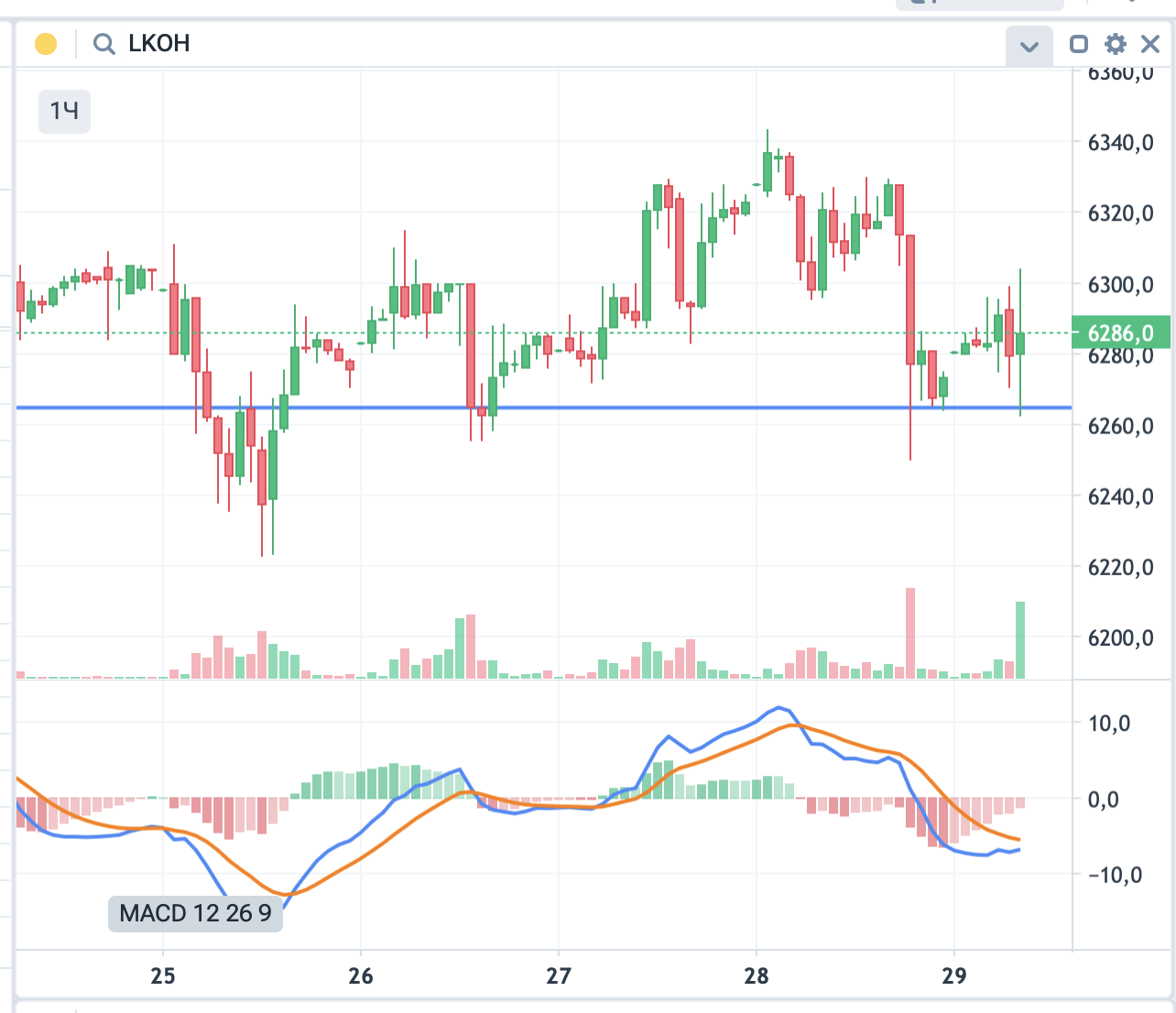Click the MACD 10,0 axis label
Screen dimensions: 1176x1013
point(1109,724)
